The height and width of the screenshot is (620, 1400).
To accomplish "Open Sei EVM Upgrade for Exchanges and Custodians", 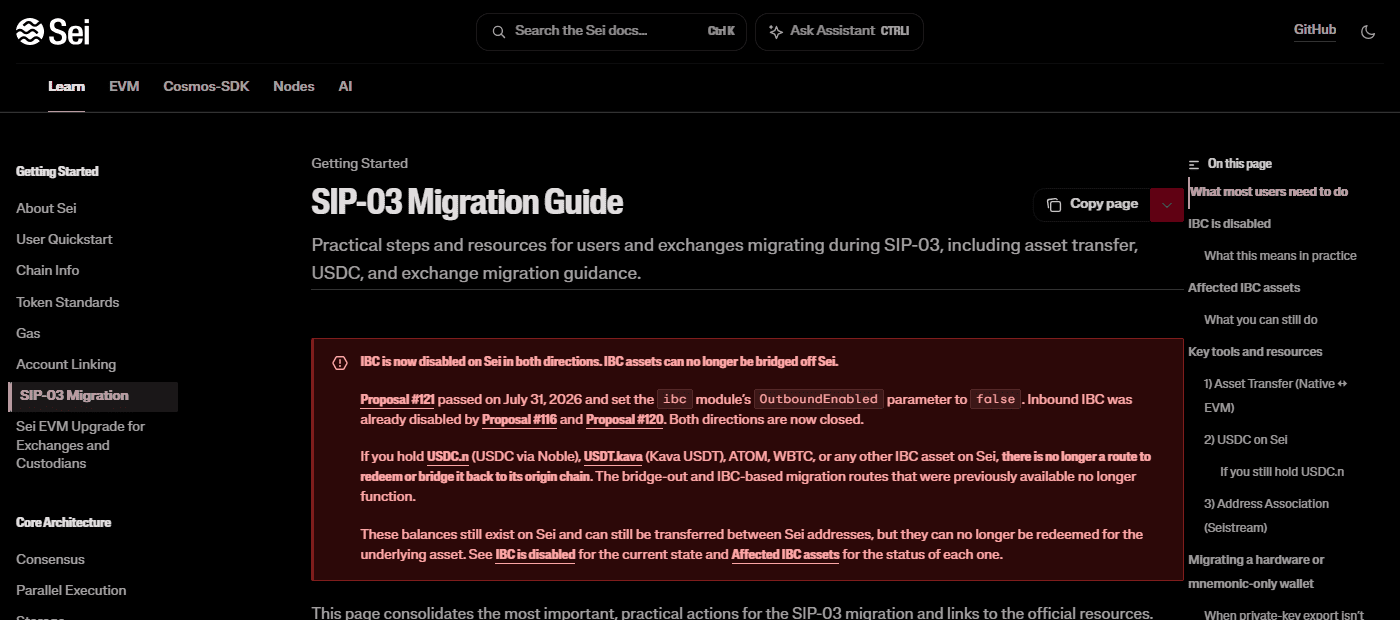I will [80, 445].
